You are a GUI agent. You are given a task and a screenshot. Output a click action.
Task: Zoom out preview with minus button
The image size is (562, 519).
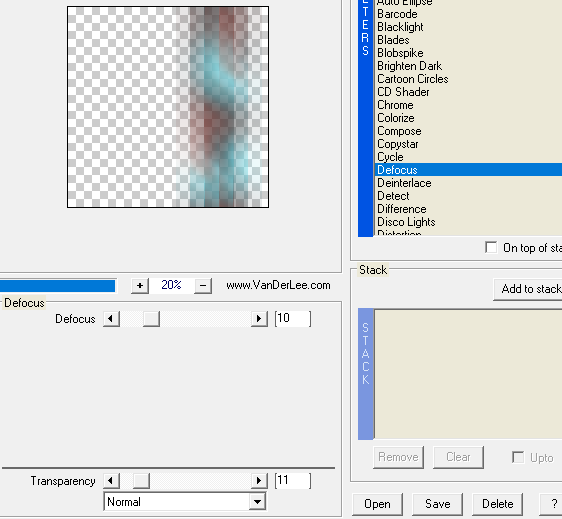click(203, 286)
